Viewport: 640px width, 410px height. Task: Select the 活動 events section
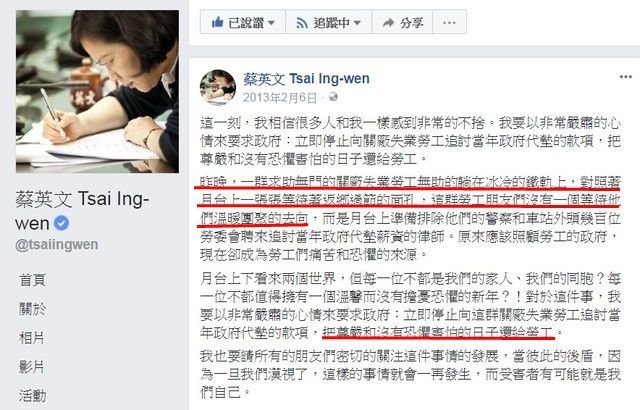click(x=33, y=395)
